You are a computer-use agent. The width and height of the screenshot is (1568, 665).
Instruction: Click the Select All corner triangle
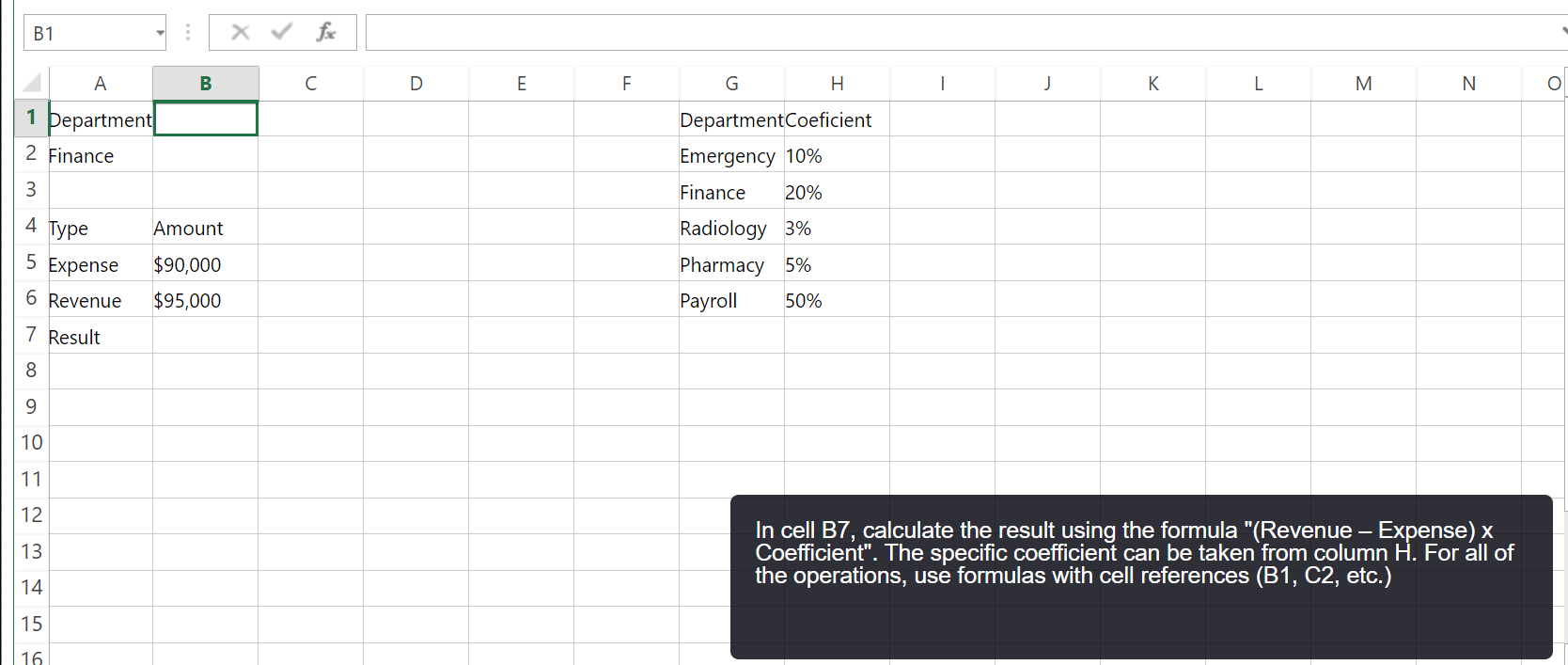click(32, 83)
